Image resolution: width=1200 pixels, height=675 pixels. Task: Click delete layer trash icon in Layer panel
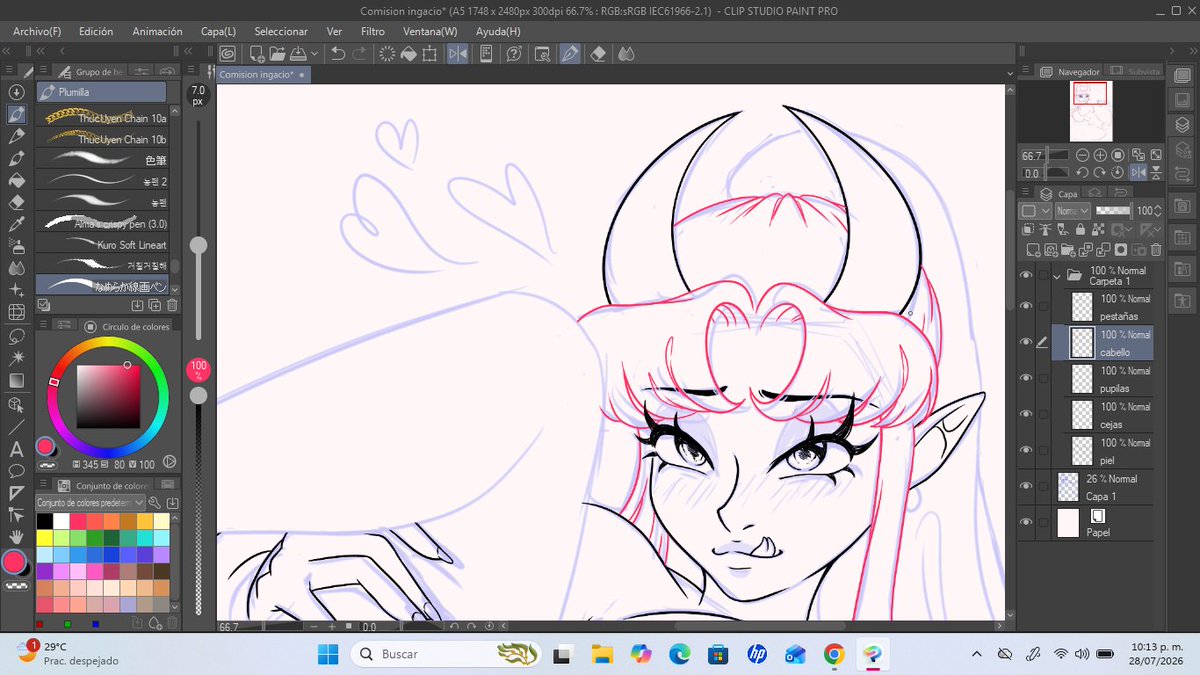(1156, 250)
